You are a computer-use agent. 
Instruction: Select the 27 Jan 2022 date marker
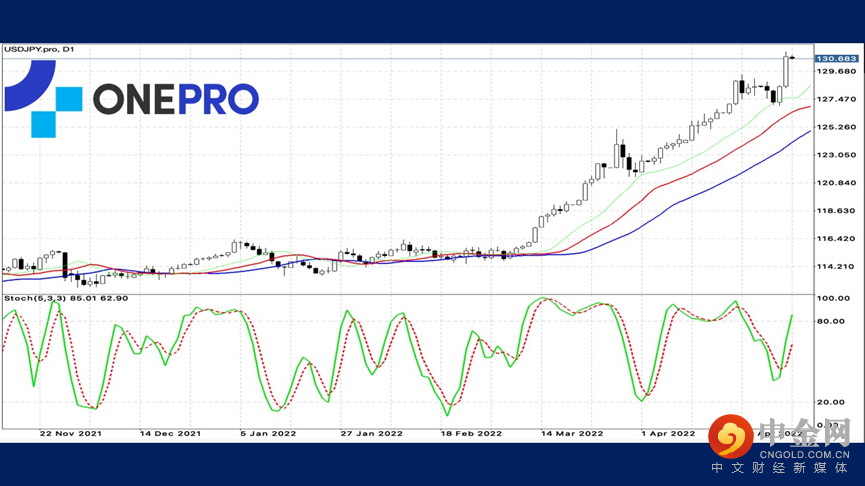click(371, 434)
